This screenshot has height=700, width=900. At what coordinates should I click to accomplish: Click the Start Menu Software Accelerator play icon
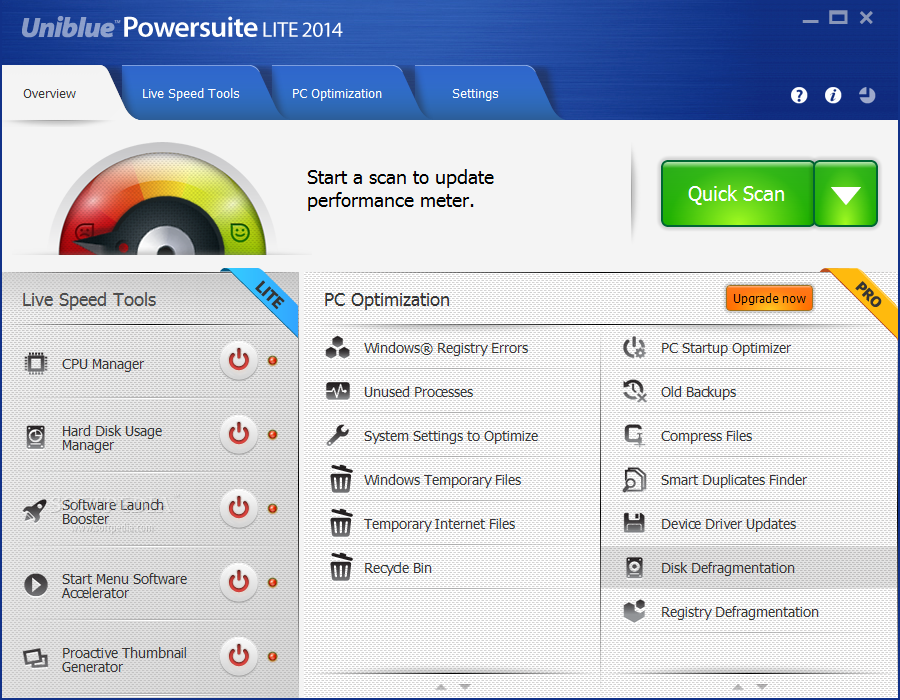tap(36, 585)
